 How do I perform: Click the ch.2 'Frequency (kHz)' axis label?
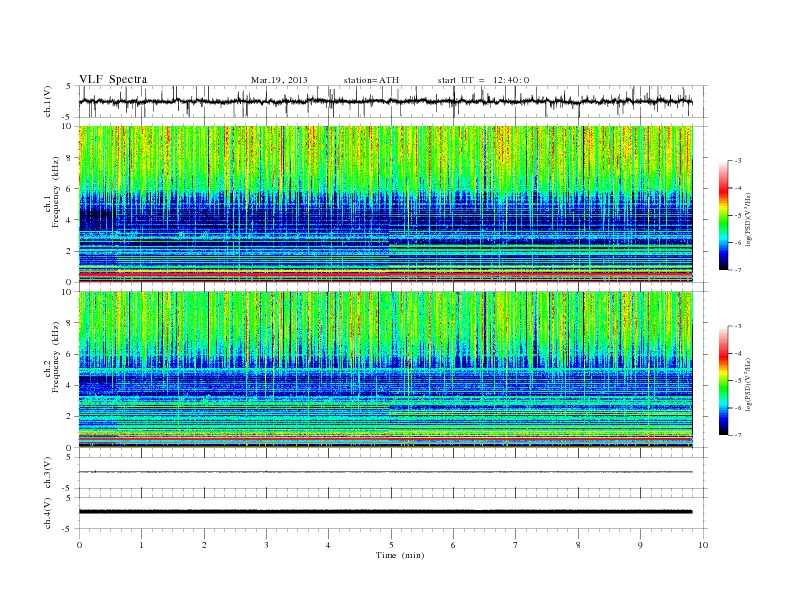pos(56,356)
